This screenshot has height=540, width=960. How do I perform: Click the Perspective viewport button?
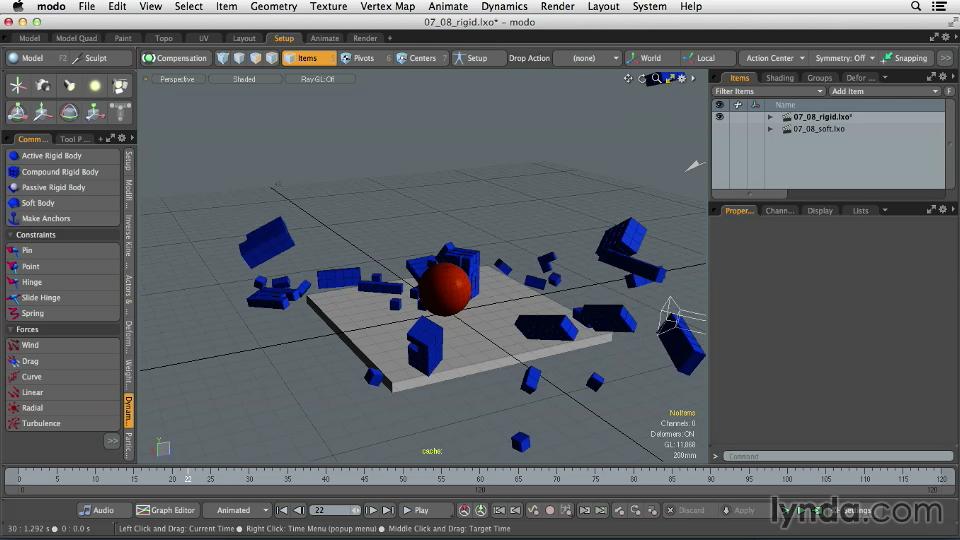(177, 79)
